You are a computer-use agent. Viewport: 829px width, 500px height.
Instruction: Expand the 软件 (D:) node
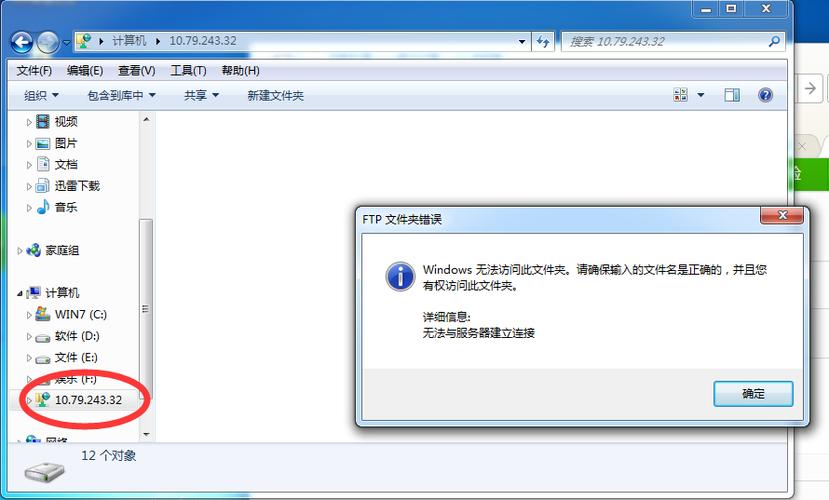point(29,337)
